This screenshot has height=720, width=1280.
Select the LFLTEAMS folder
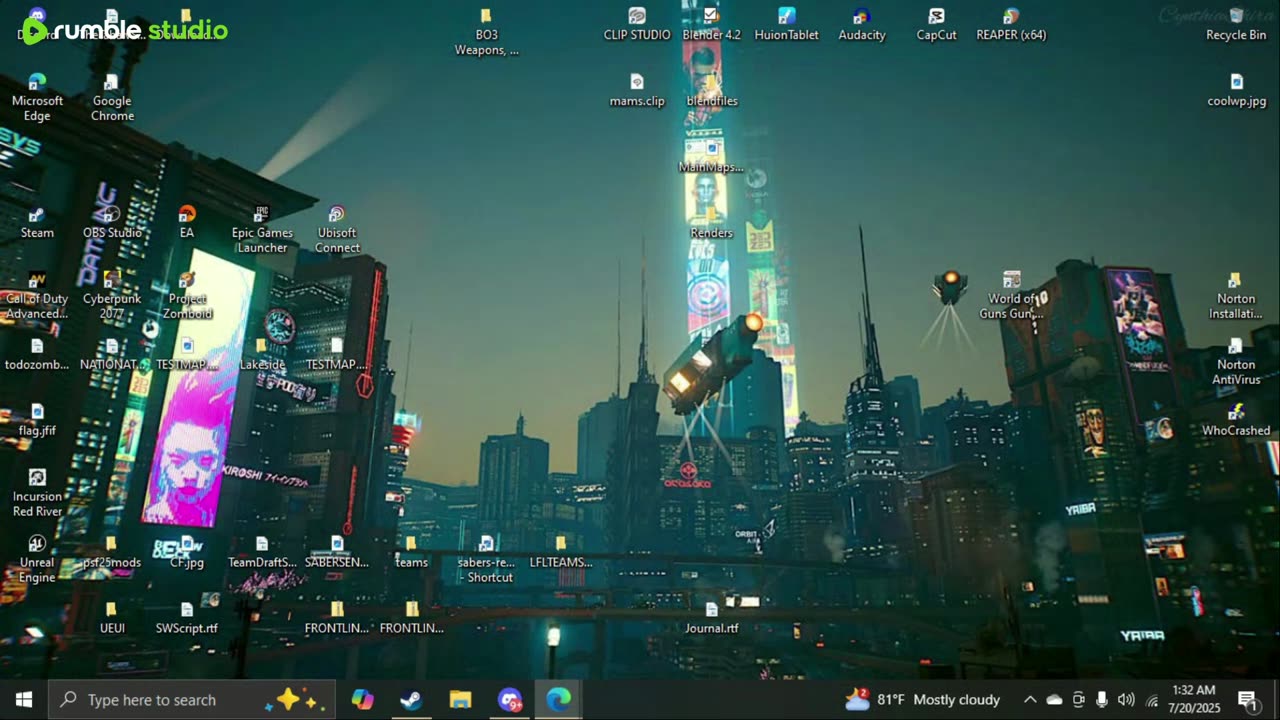561,551
